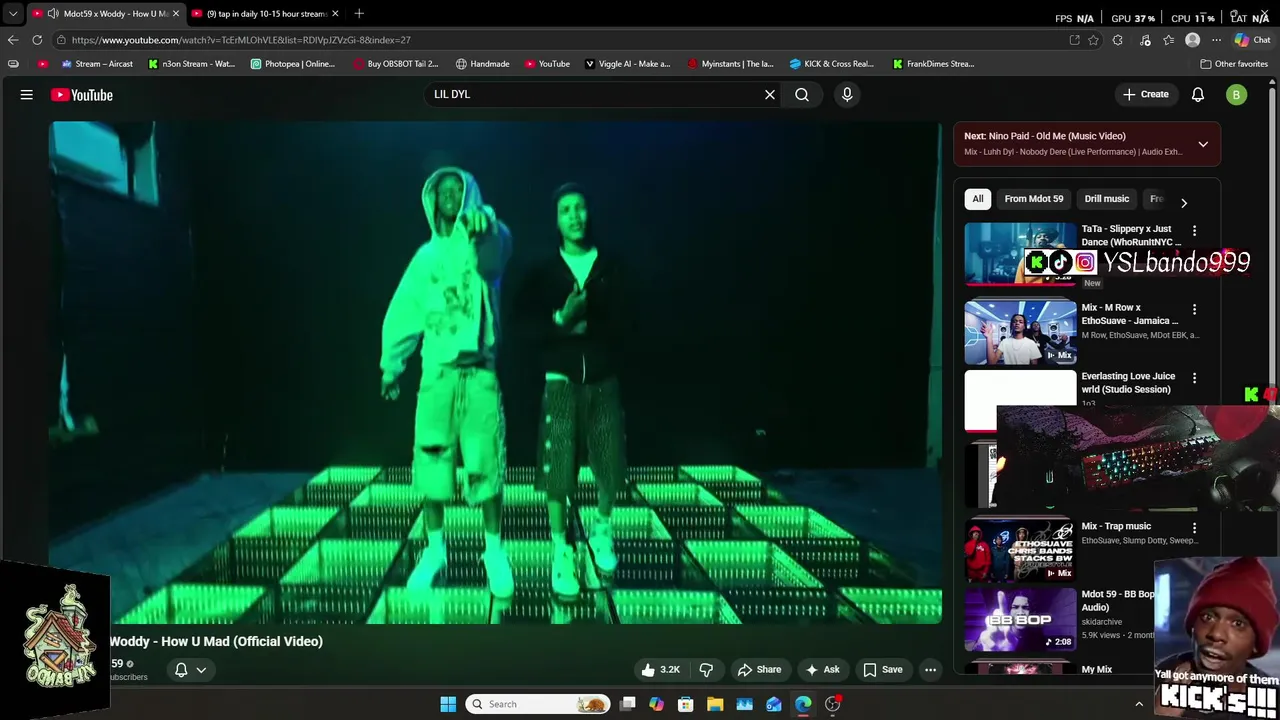Screen dimensions: 1280x720
Task: Open Windows Start menu
Action: tap(448, 704)
